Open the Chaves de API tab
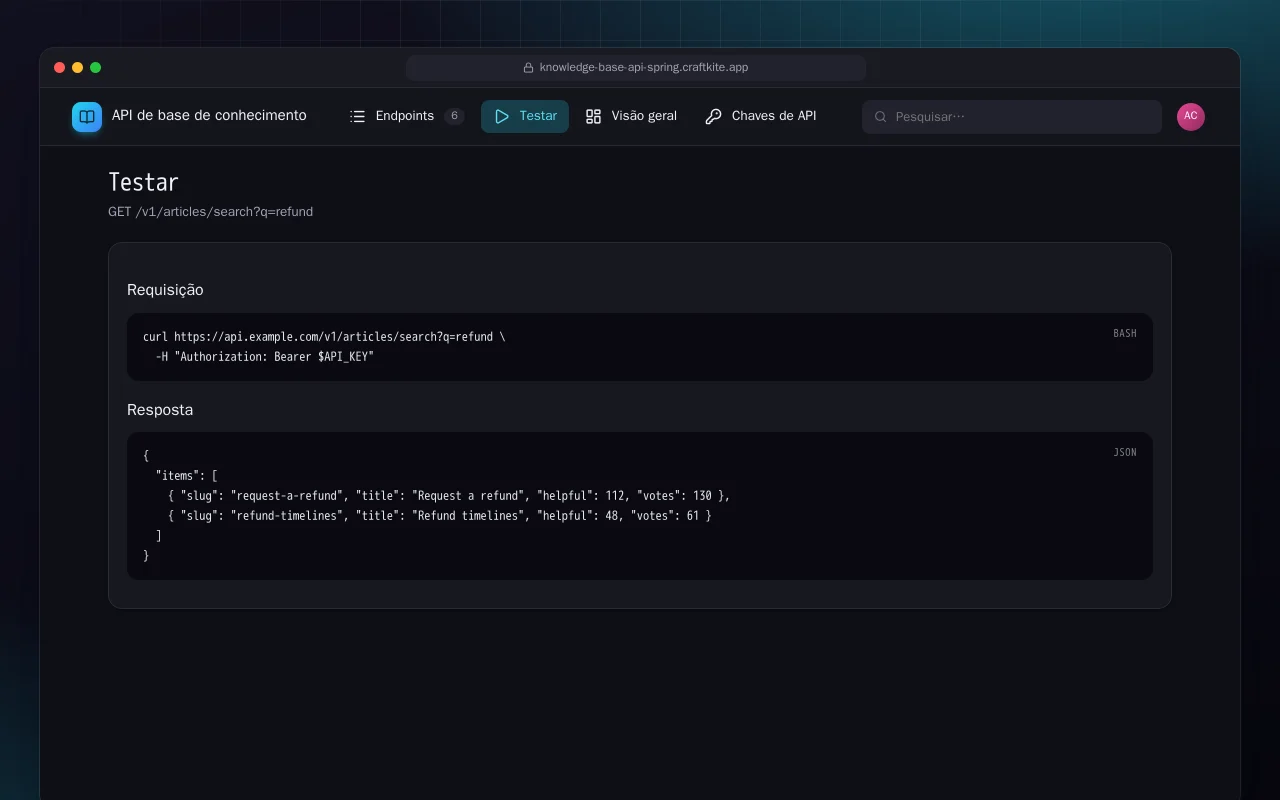1280x800 pixels. (761, 116)
